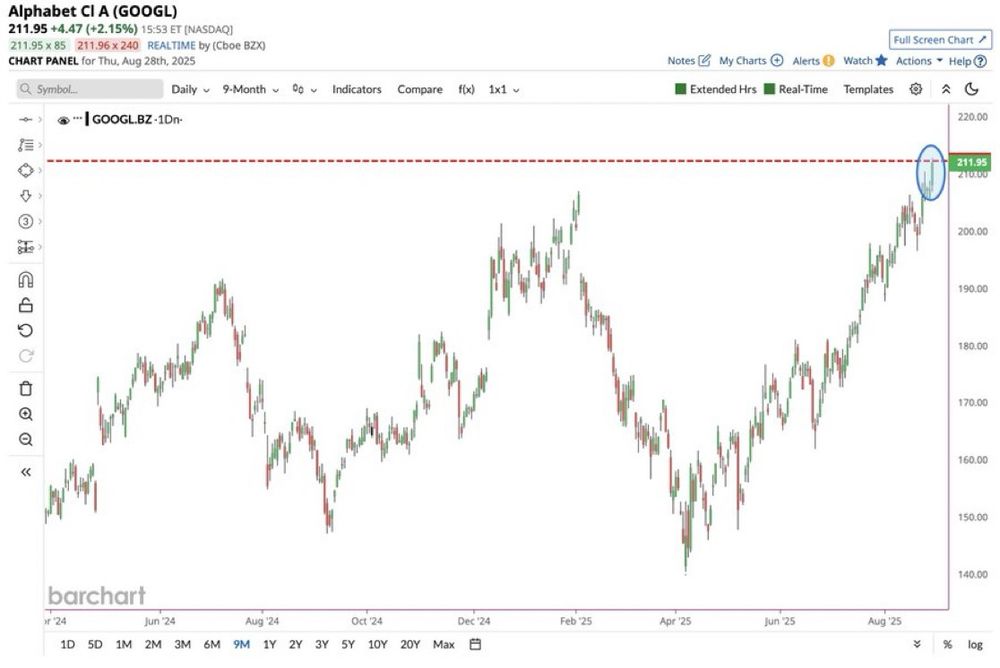
Task: Select the 1D time range
Action: point(67,644)
